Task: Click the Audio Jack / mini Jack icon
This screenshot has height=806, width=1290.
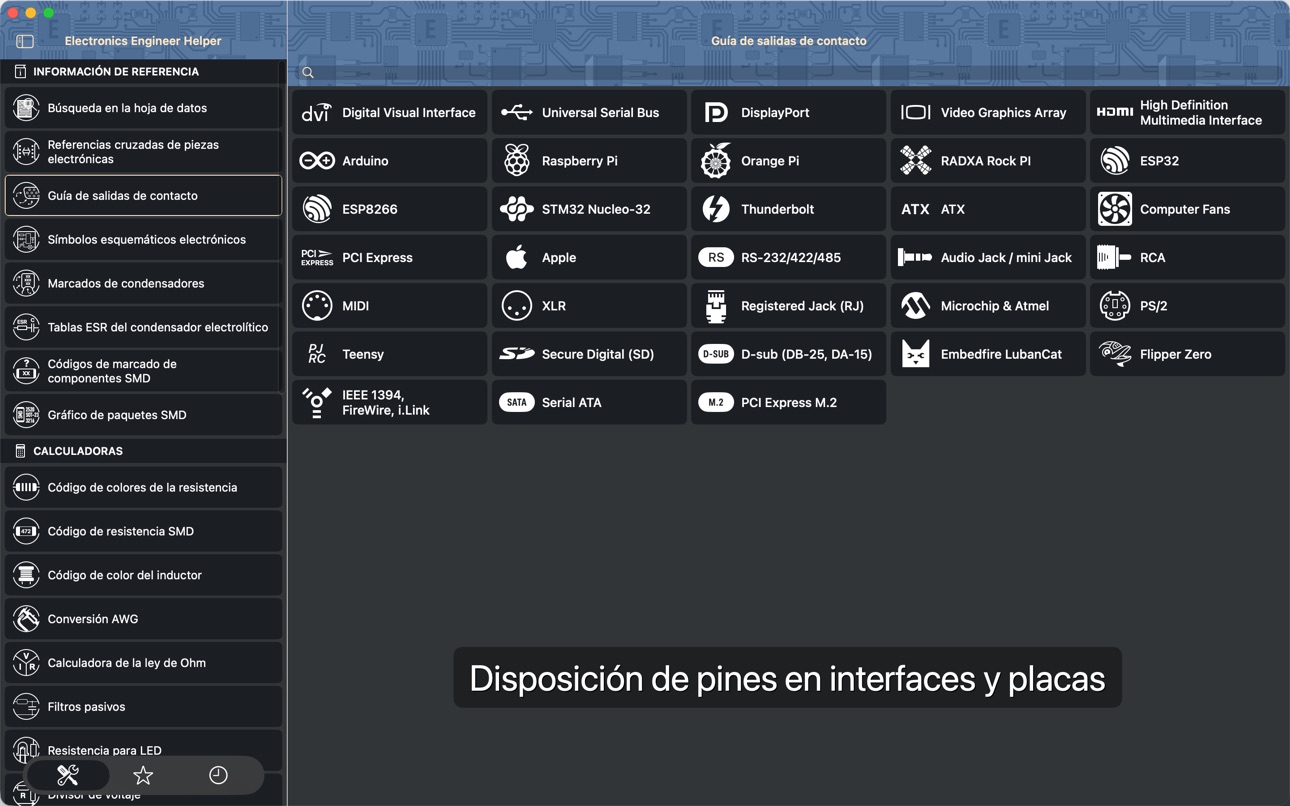Action: click(x=915, y=258)
